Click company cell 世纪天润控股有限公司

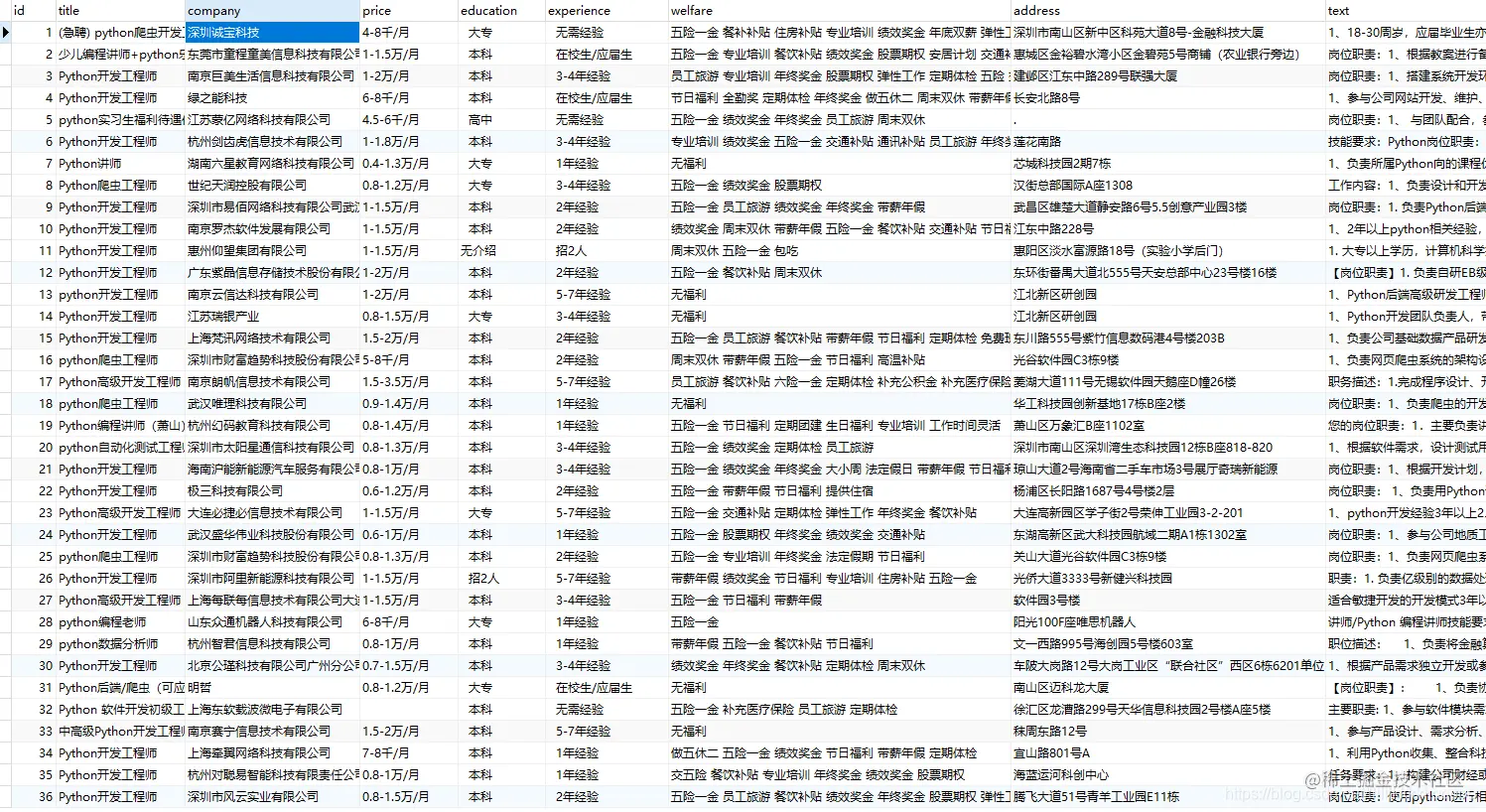tap(272, 186)
